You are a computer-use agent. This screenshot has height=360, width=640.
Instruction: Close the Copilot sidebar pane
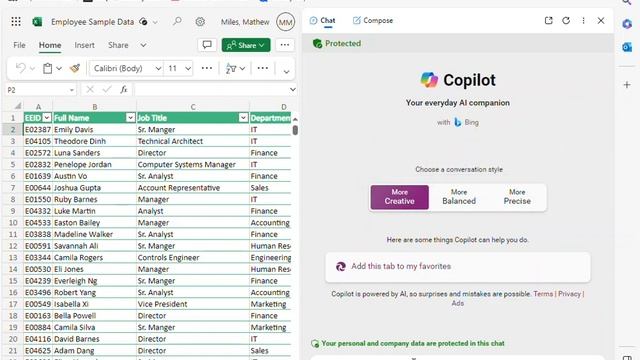click(601, 20)
